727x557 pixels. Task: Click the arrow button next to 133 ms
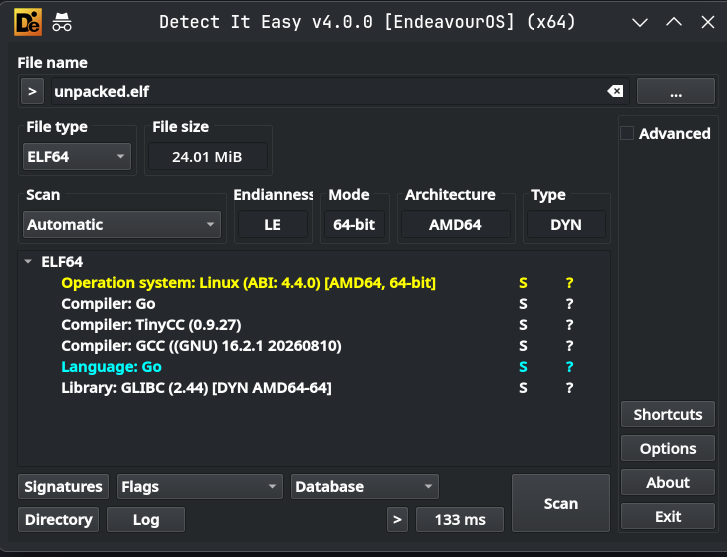[x=397, y=519]
